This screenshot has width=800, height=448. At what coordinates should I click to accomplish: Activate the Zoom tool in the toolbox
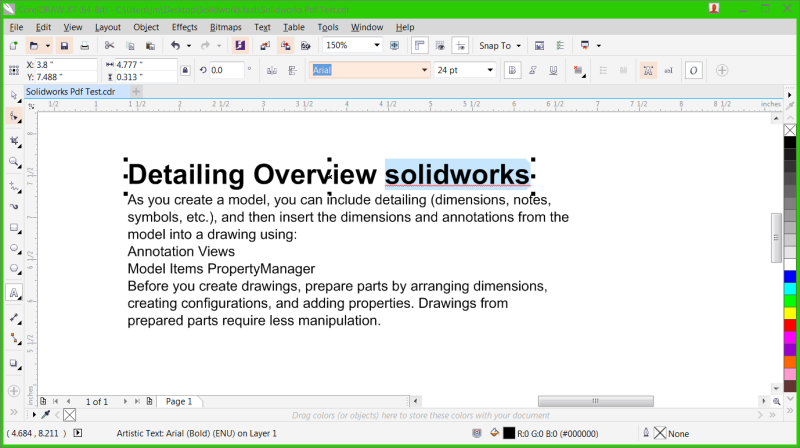[x=14, y=162]
